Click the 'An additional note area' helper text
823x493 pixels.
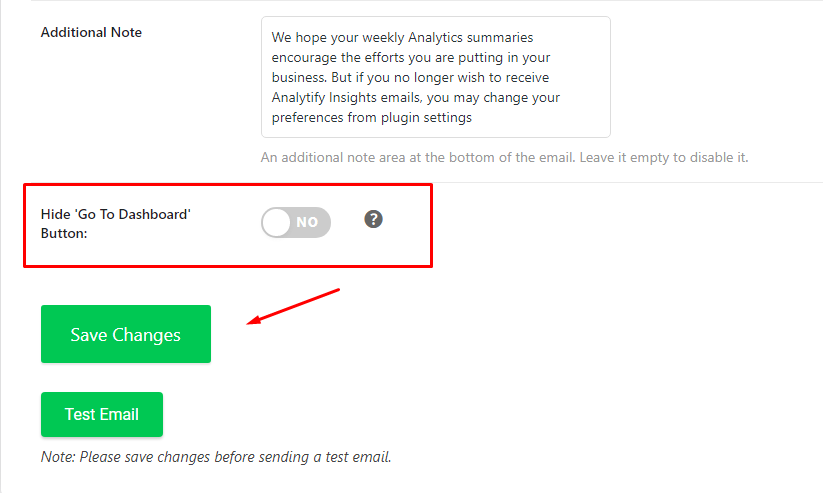333,158
